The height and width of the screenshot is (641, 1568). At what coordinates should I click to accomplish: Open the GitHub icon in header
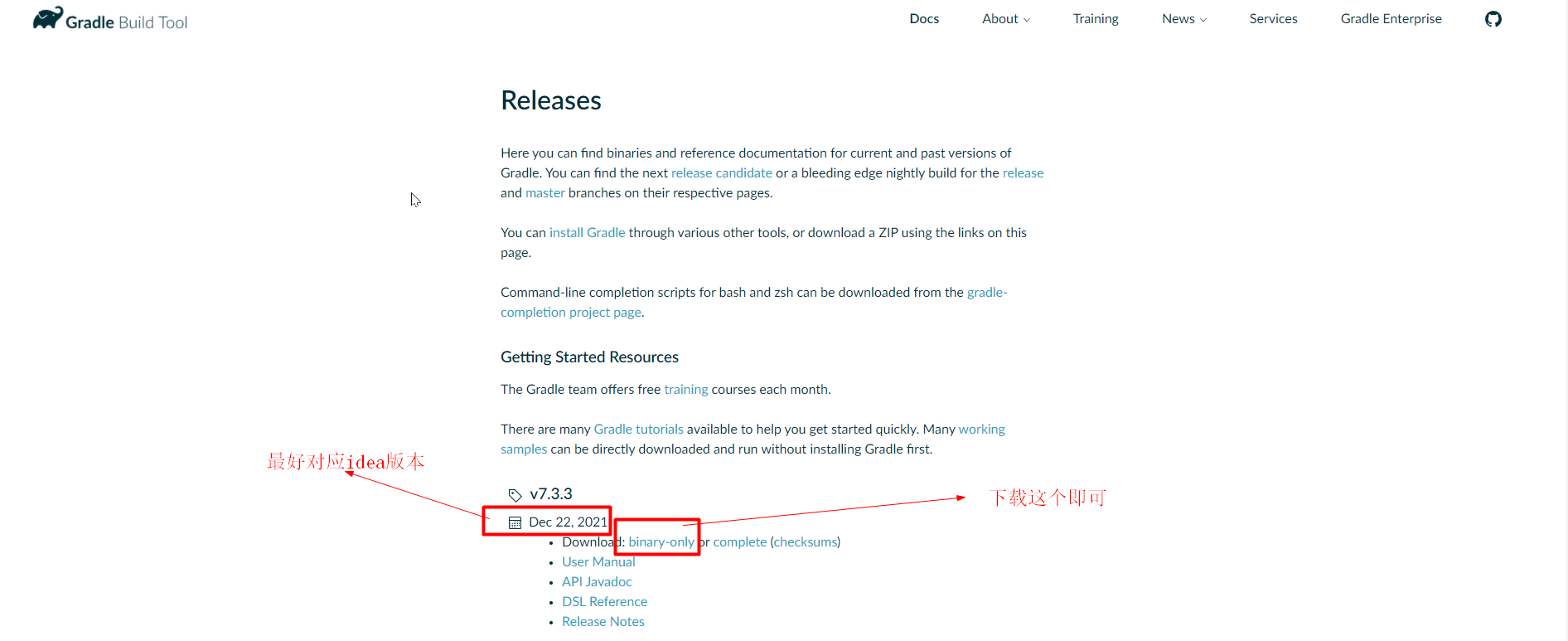[x=1493, y=19]
